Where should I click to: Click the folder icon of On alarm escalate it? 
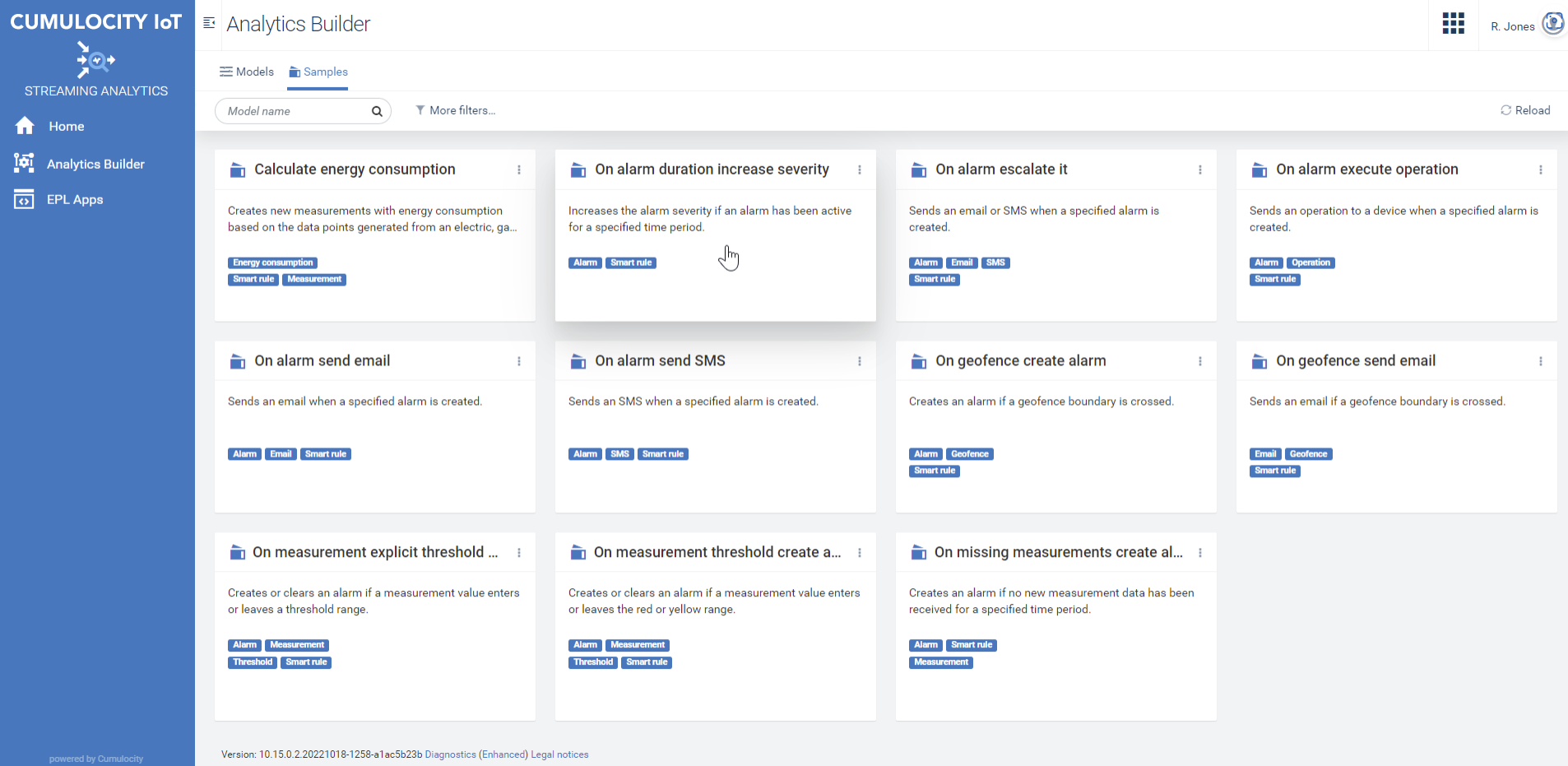[919, 170]
